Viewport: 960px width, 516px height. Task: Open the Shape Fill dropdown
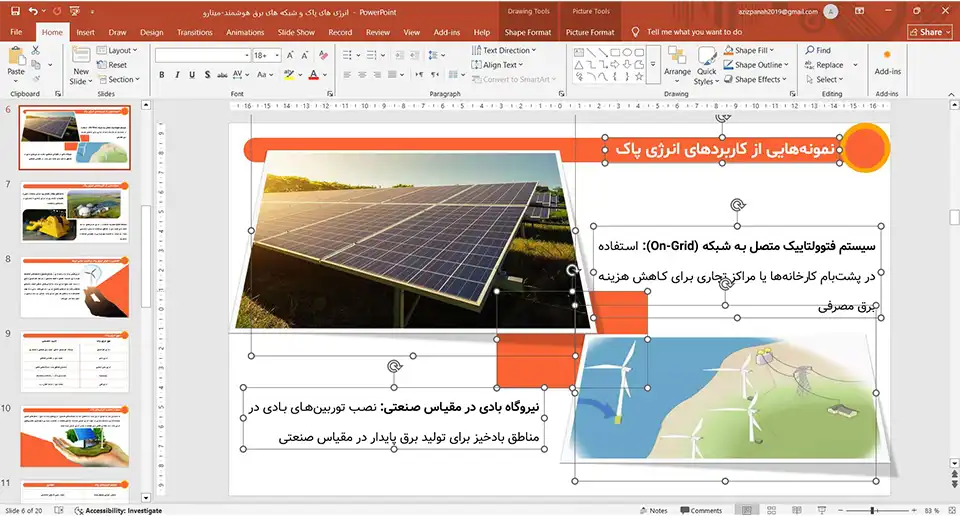pos(749,50)
